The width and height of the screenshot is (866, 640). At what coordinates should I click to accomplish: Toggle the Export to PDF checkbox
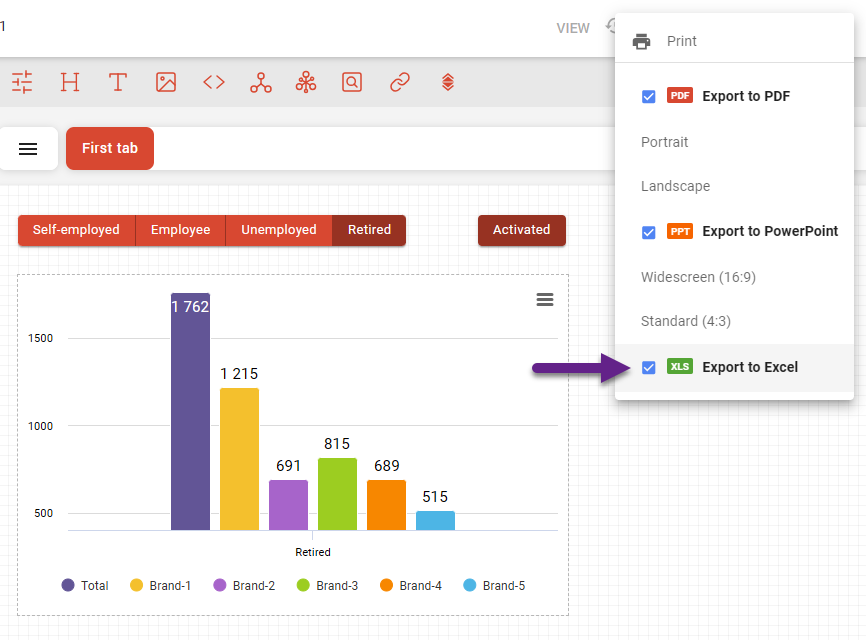point(649,96)
